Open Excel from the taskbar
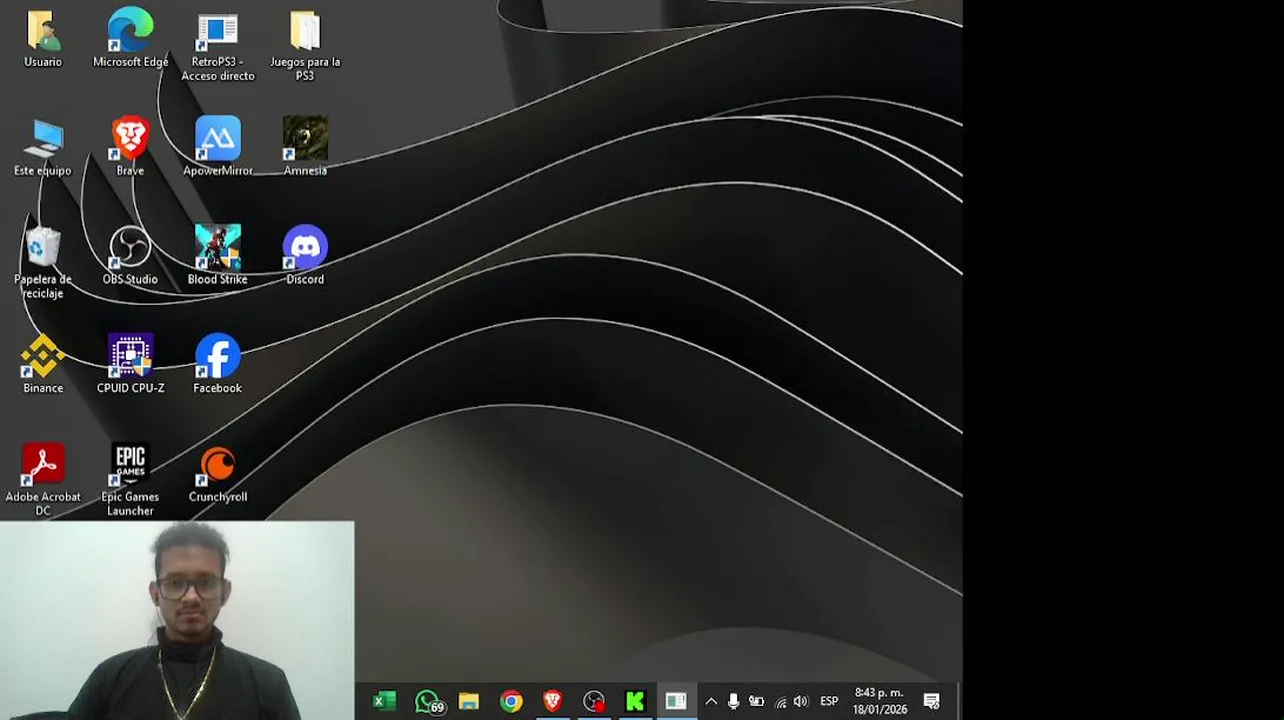 (384, 702)
